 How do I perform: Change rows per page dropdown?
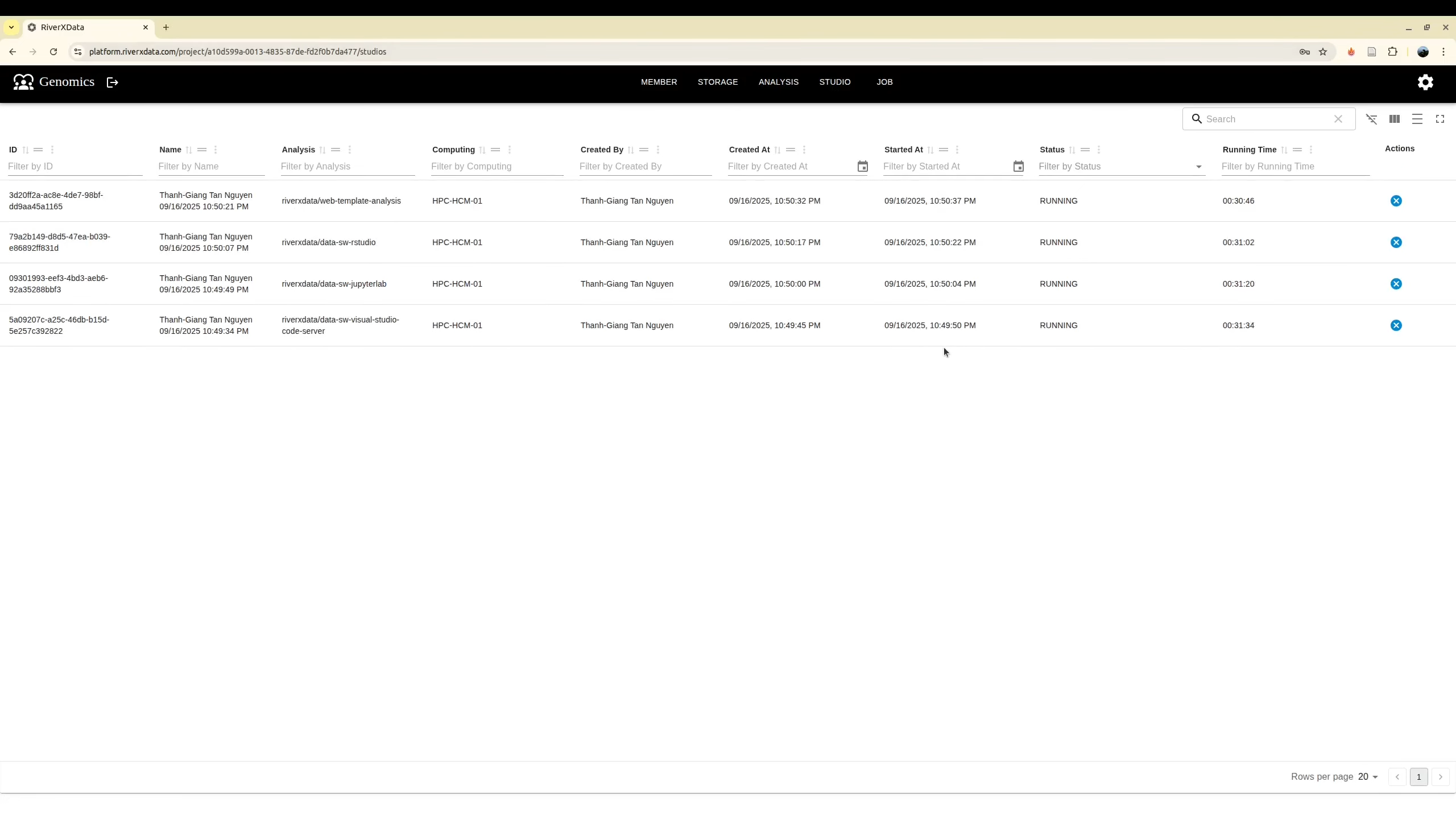[1368, 777]
